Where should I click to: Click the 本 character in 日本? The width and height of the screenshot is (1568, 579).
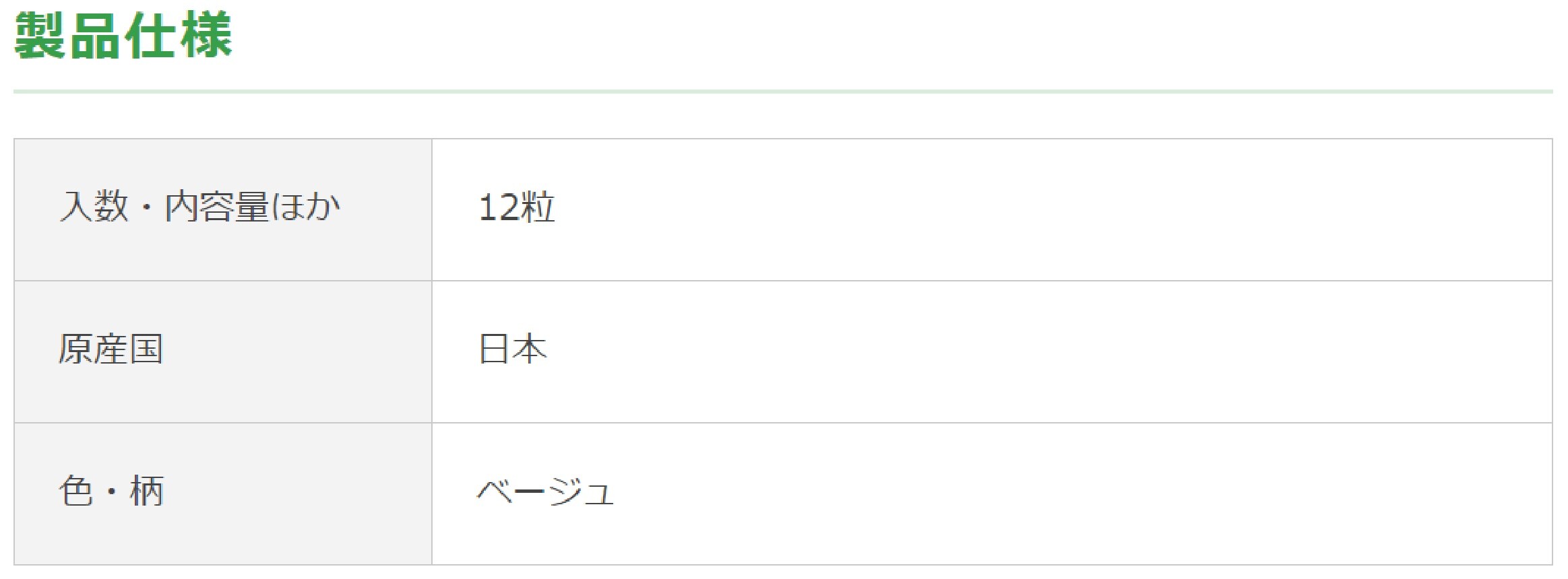click(x=530, y=349)
